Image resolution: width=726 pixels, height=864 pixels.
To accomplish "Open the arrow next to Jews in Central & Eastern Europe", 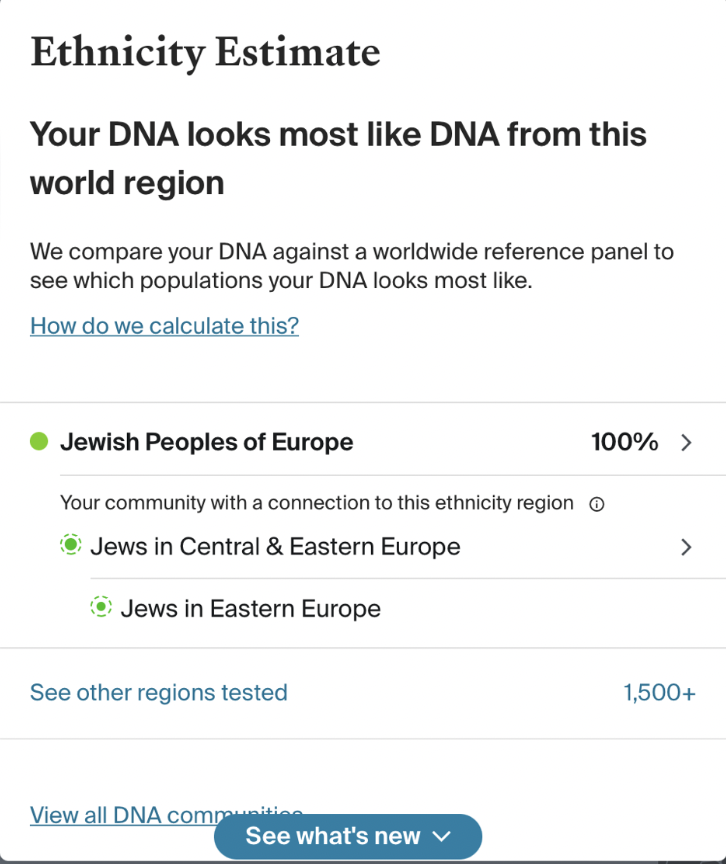I will point(686,547).
